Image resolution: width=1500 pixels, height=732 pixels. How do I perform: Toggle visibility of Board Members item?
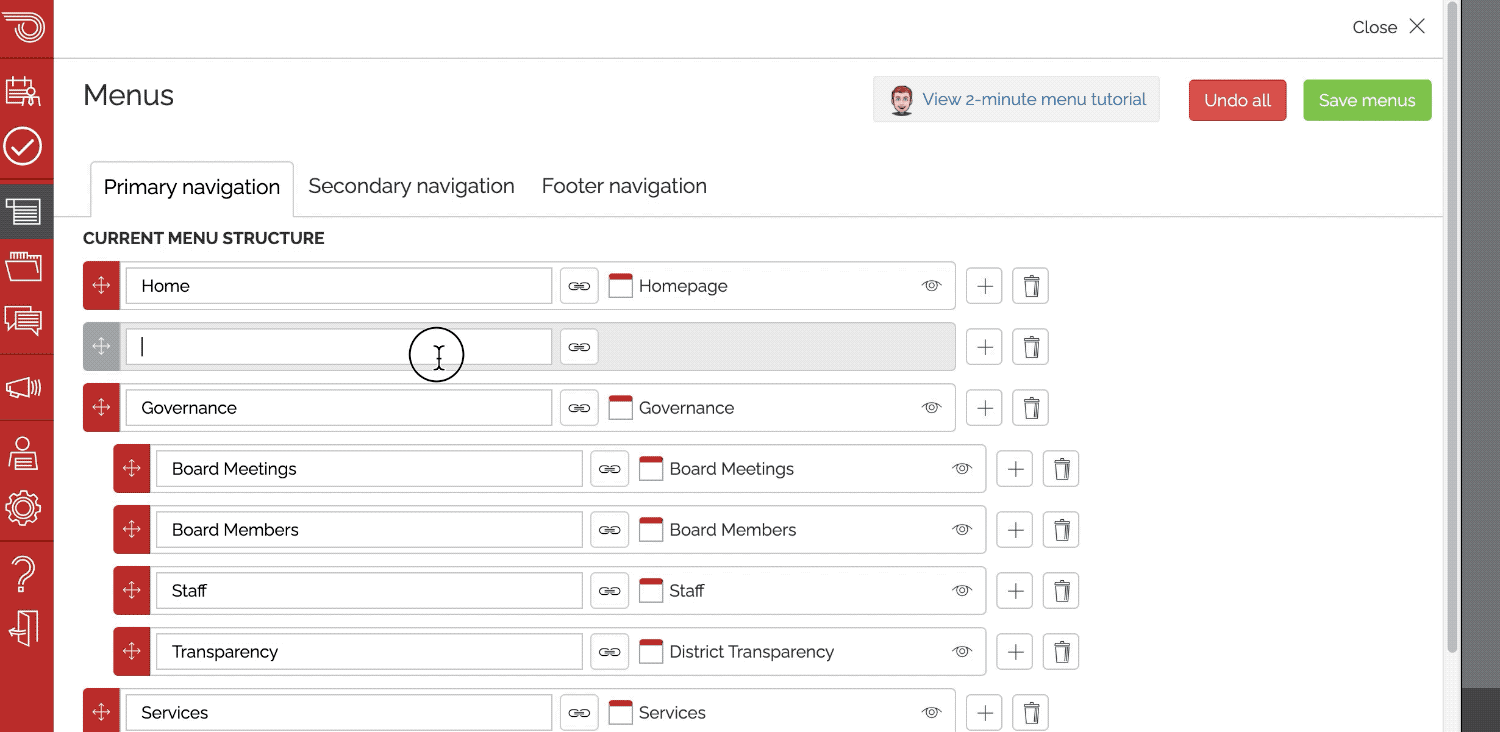click(x=962, y=530)
